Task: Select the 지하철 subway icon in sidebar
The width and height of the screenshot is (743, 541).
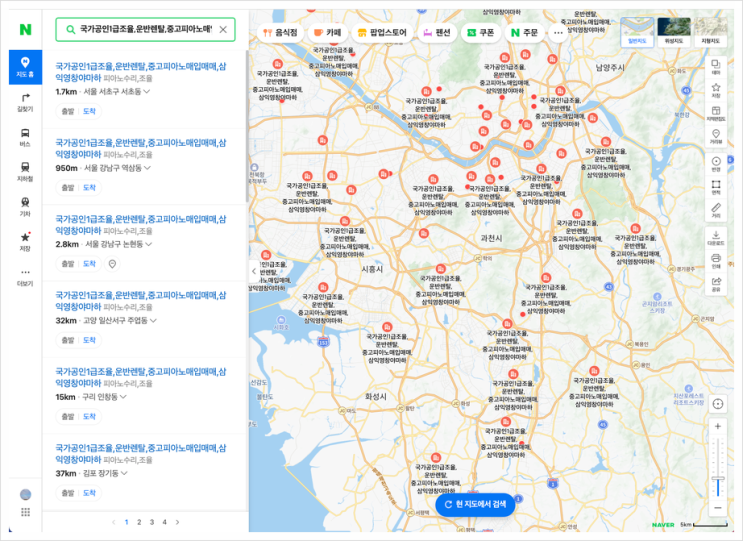Action: coord(25,172)
